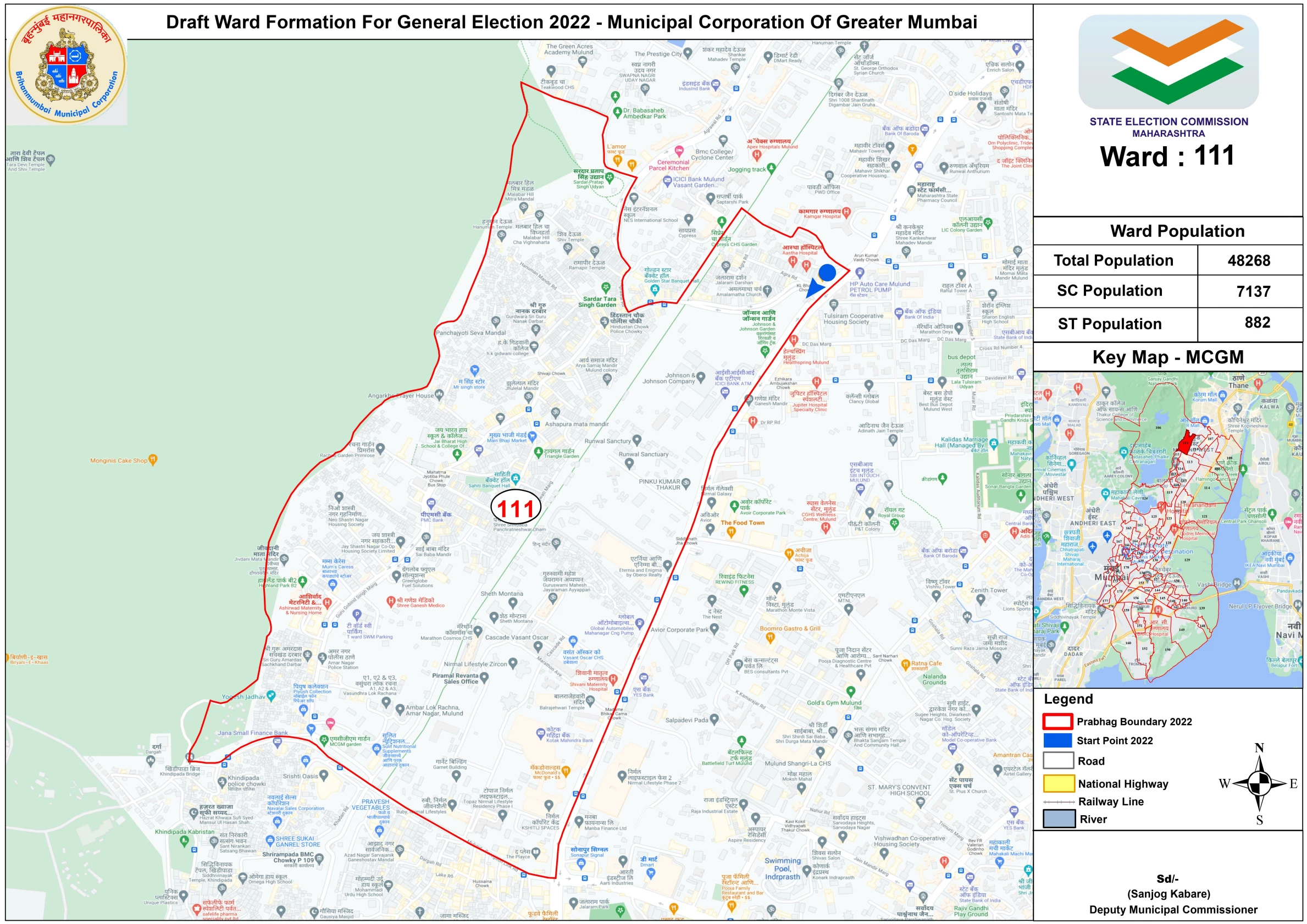
Task: Click the blue start point circle marker
Action: (x=827, y=273)
